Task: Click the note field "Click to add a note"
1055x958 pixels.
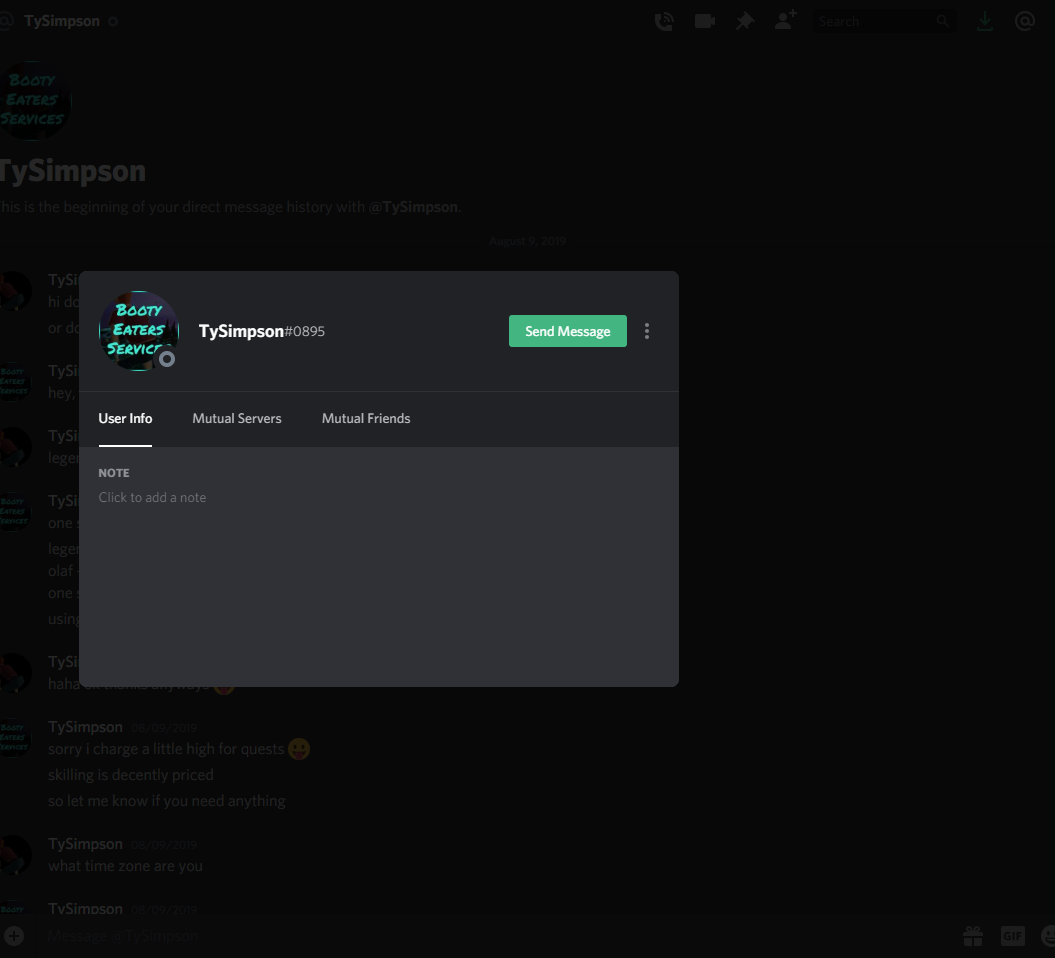Action: pos(152,497)
